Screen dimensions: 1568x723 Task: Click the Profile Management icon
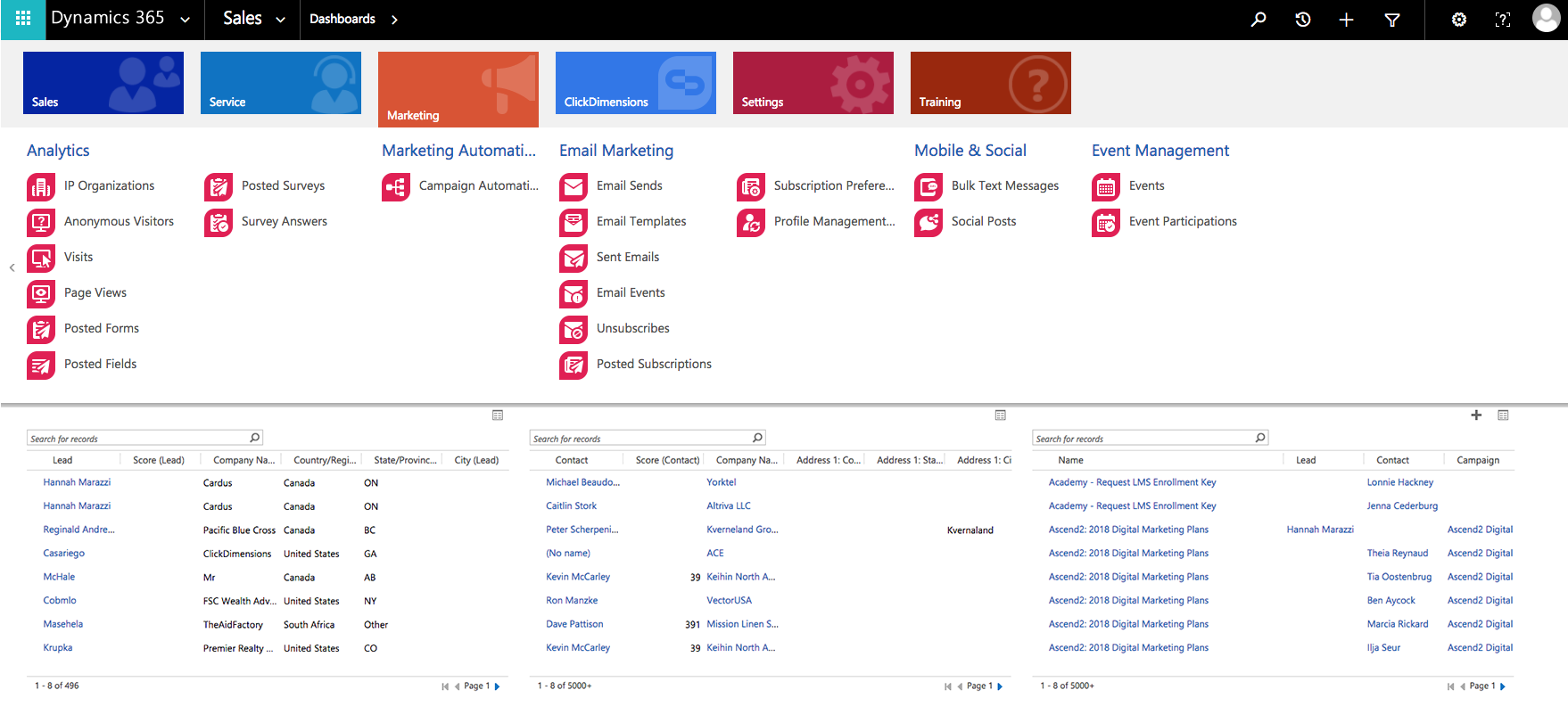coord(751,223)
